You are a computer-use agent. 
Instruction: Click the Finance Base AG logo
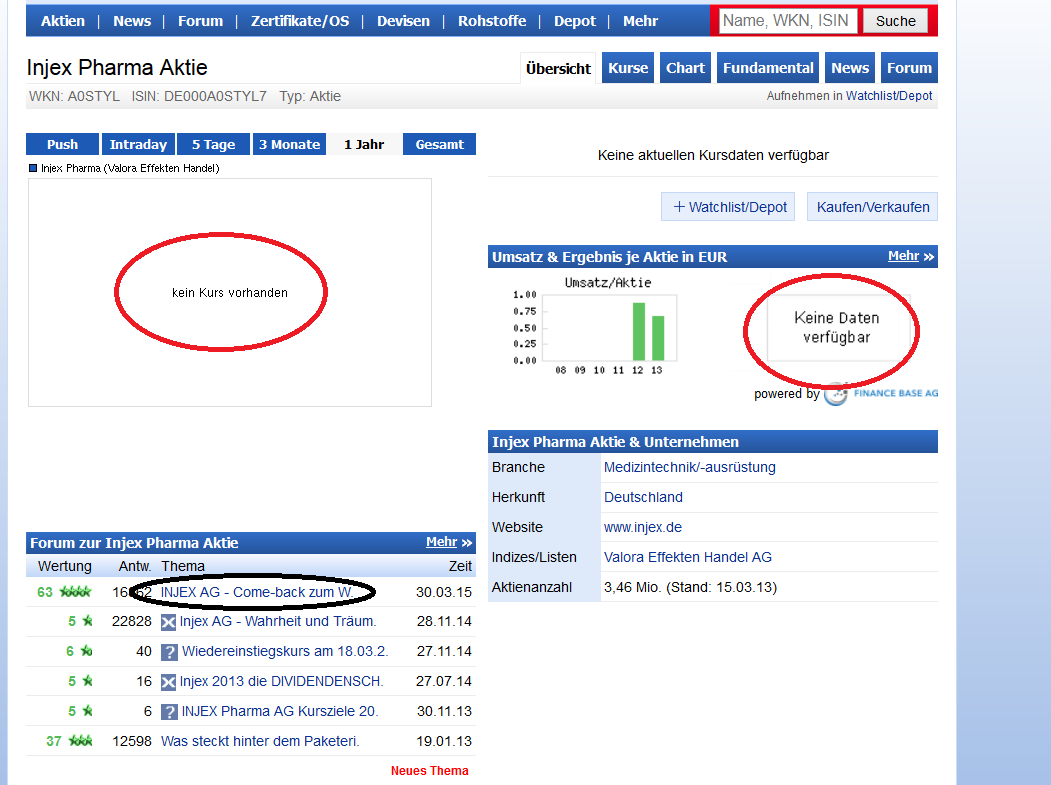click(881, 394)
